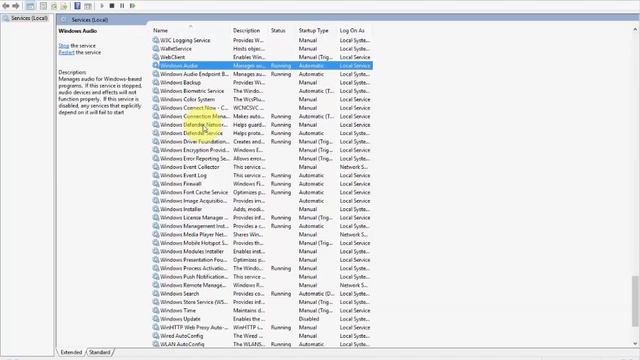
Task: Click the gear icon beside Windows Search
Action: pos(156,293)
